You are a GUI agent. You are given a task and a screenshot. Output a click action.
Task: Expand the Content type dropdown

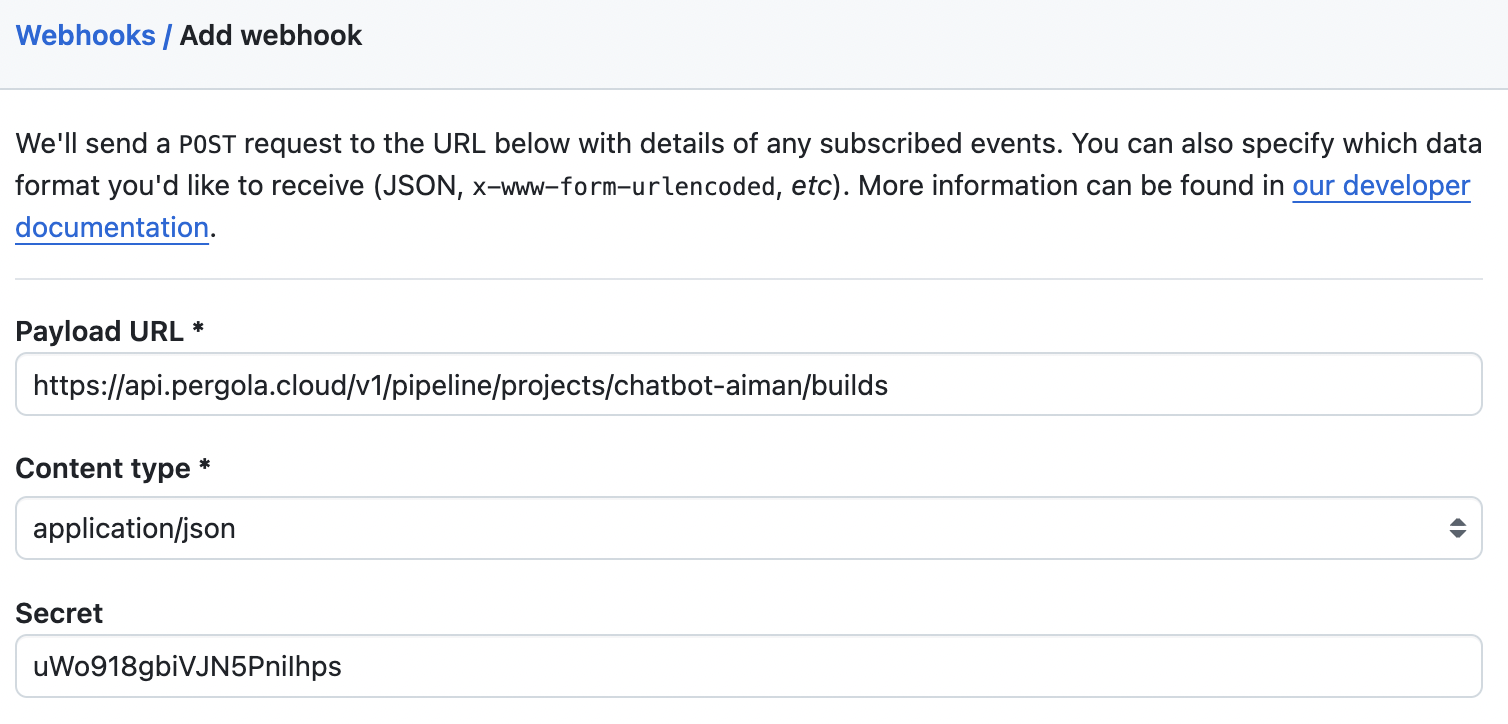(748, 528)
